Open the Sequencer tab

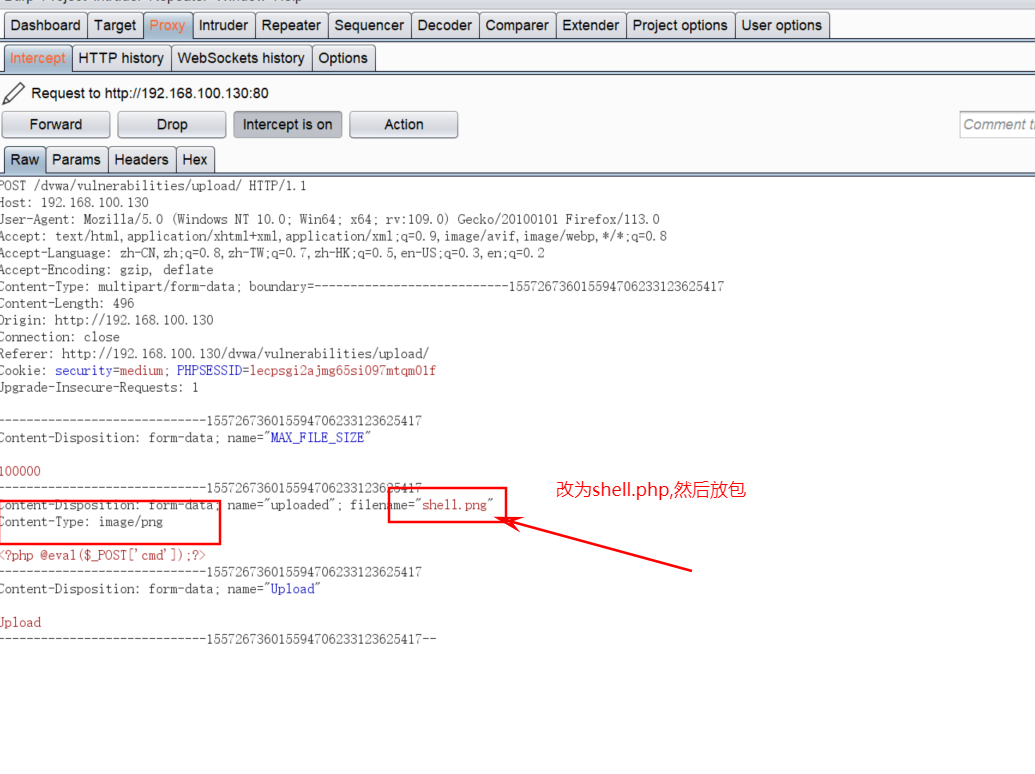[369, 26]
